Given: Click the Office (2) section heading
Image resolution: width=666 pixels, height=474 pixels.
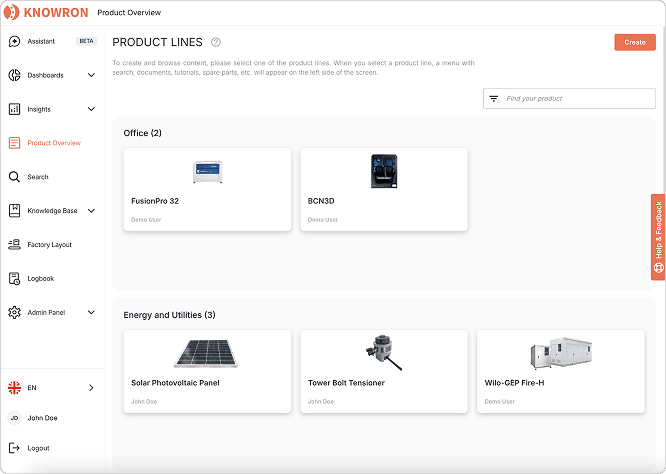Looking at the screenshot, I should click(142, 133).
